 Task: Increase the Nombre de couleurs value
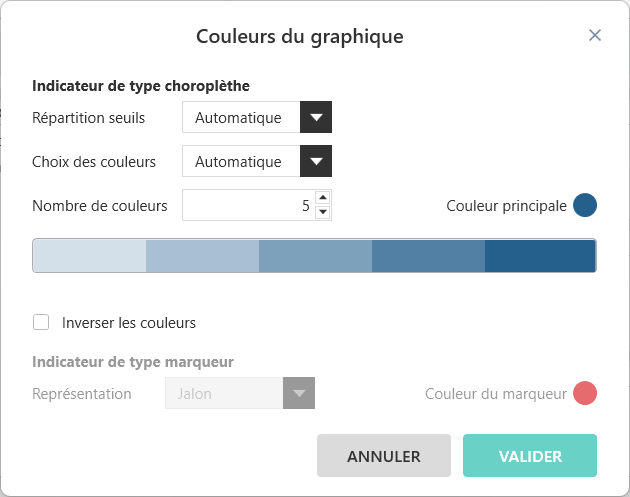pyautogui.click(x=322, y=198)
